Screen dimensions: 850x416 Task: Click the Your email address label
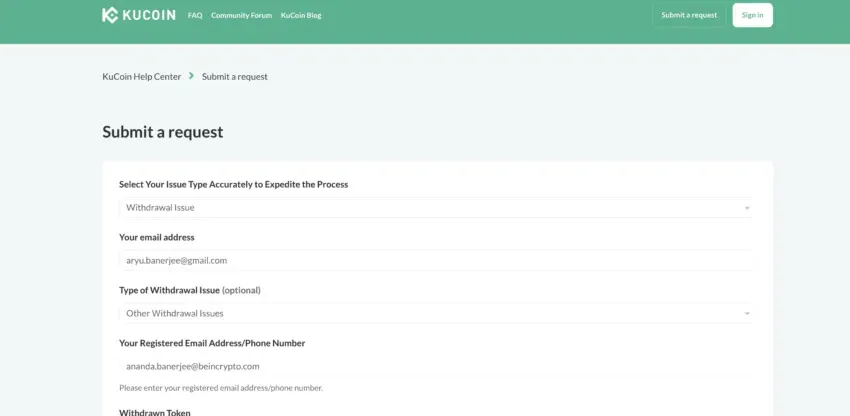point(157,237)
